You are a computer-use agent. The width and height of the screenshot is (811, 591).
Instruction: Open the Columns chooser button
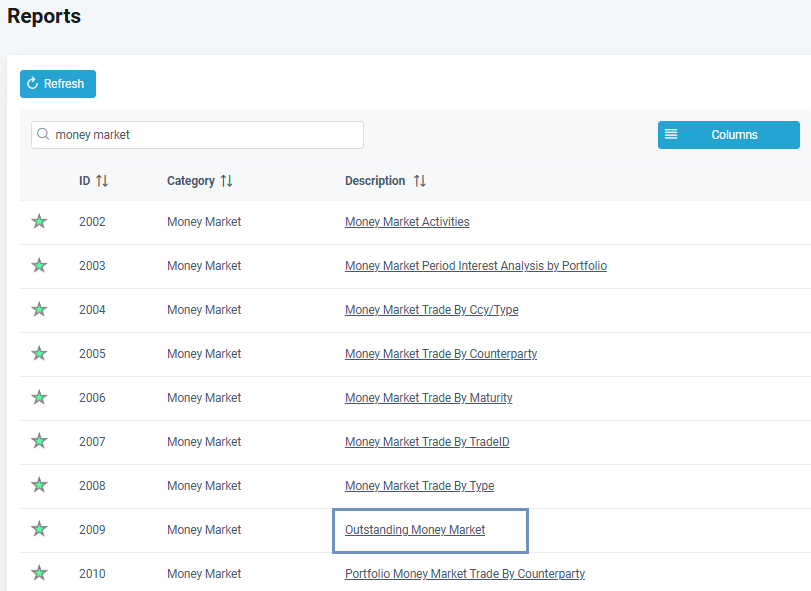click(x=728, y=135)
